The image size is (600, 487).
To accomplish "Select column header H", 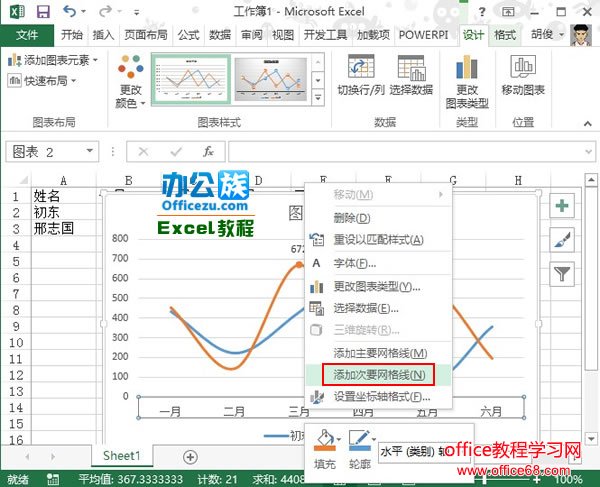I will tap(518, 180).
